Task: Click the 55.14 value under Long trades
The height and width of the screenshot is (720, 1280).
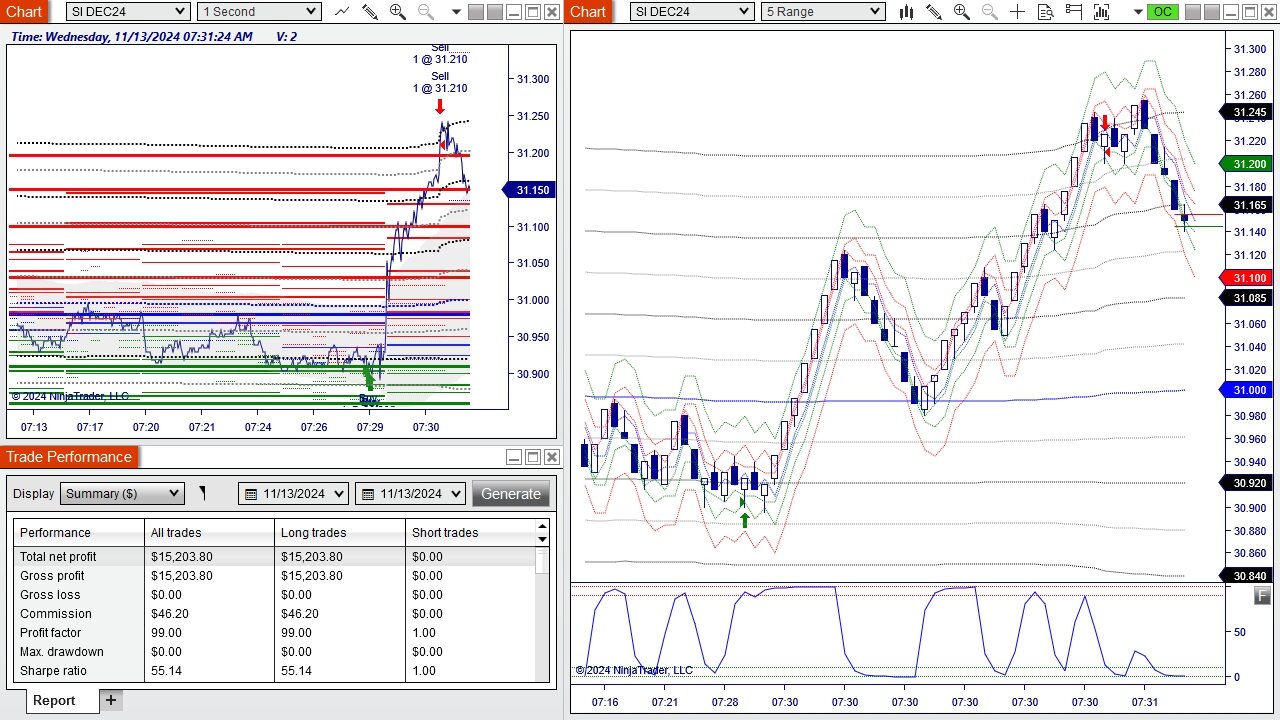Action: 297,671
